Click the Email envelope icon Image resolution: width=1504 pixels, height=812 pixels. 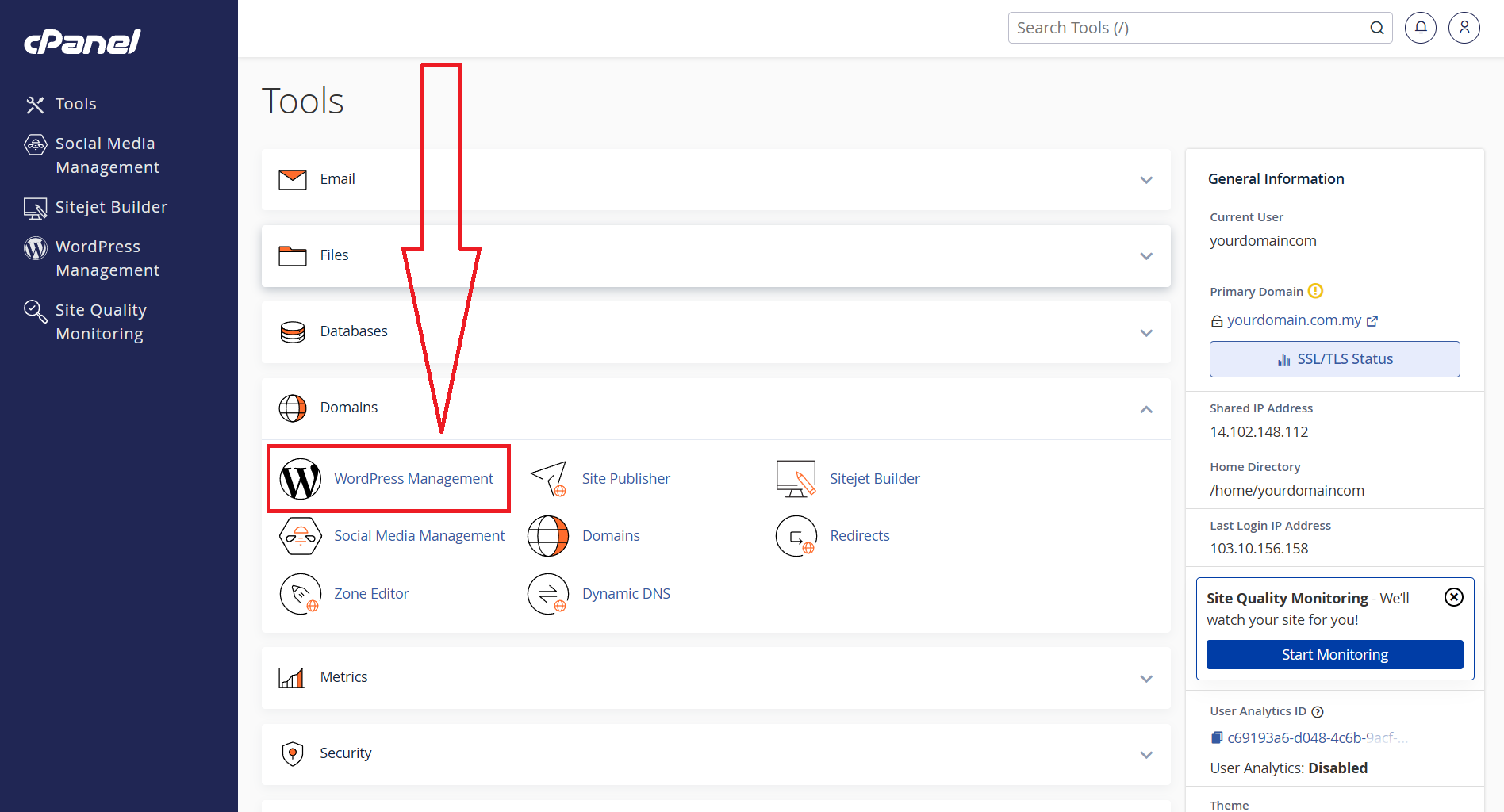pos(293,179)
